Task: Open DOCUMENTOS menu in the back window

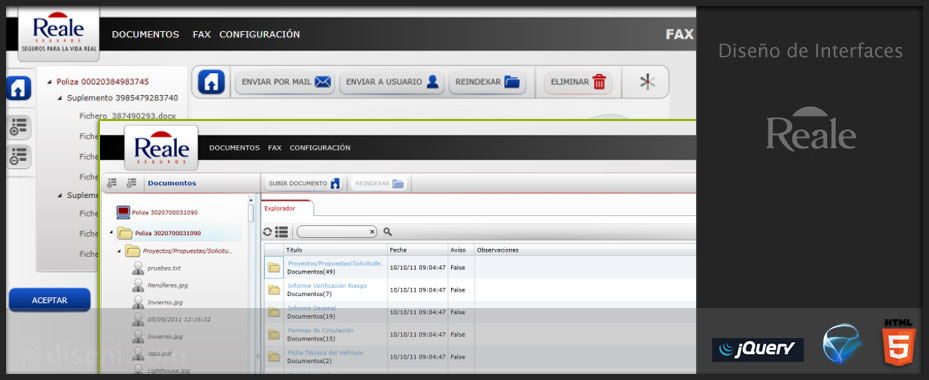Action: tap(145, 34)
